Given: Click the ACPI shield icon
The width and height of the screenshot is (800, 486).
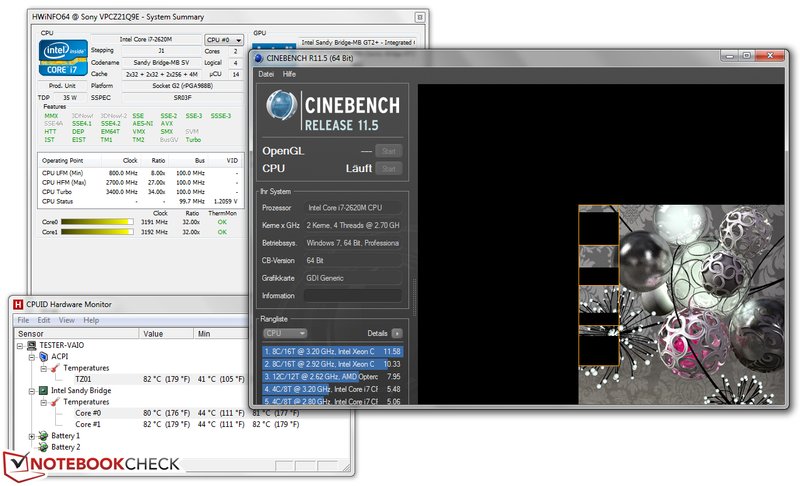Looking at the screenshot, I should (x=44, y=356).
